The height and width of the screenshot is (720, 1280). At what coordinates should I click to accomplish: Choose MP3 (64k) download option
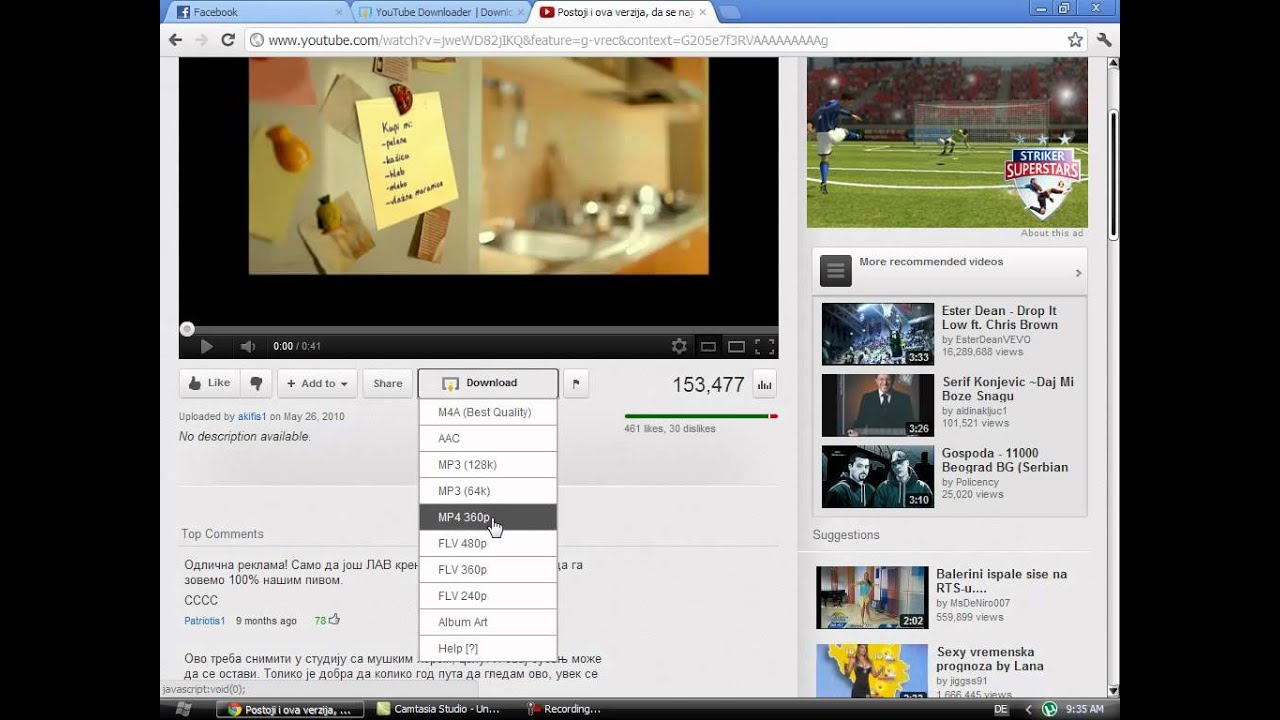(x=488, y=491)
